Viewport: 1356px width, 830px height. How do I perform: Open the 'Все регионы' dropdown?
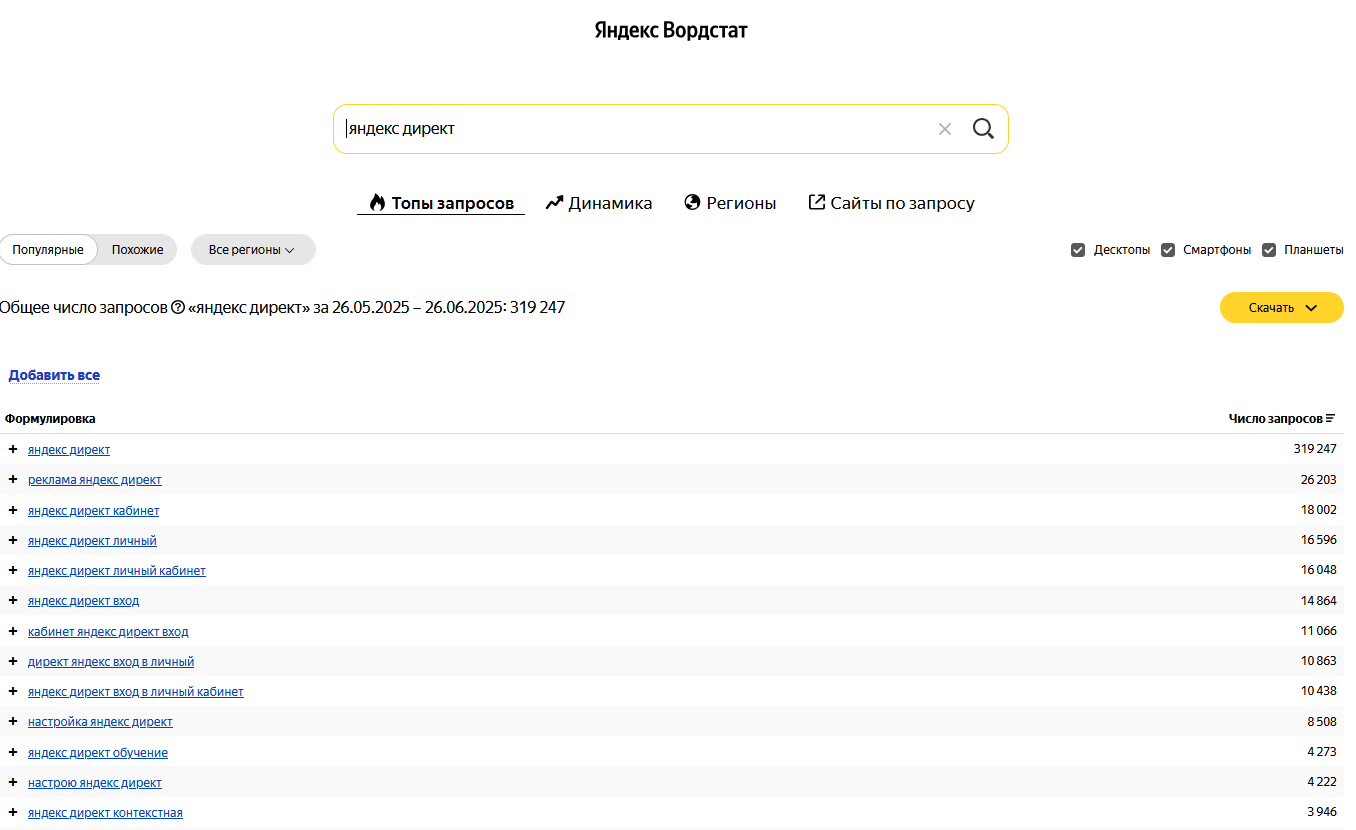pos(253,250)
